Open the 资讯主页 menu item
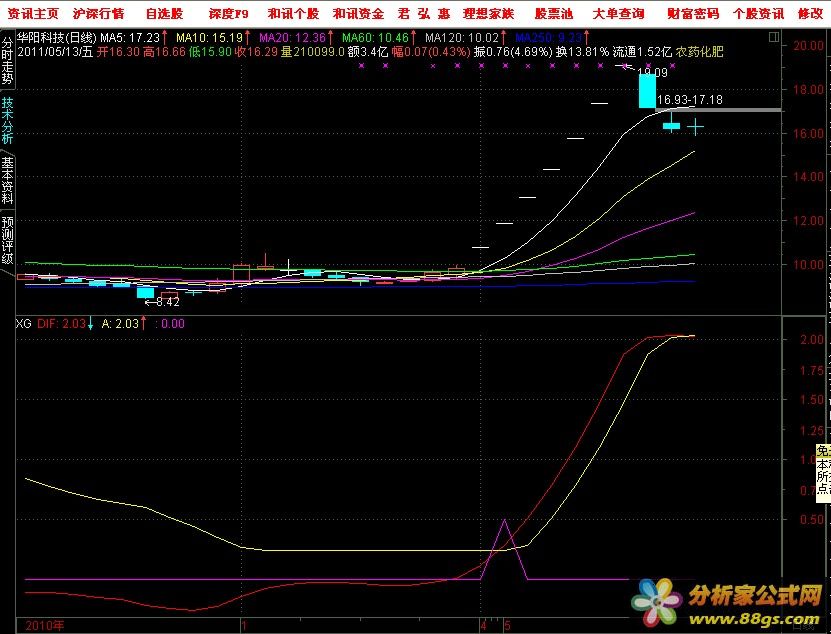Screen dimensions: 831x634 click(x=33, y=13)
